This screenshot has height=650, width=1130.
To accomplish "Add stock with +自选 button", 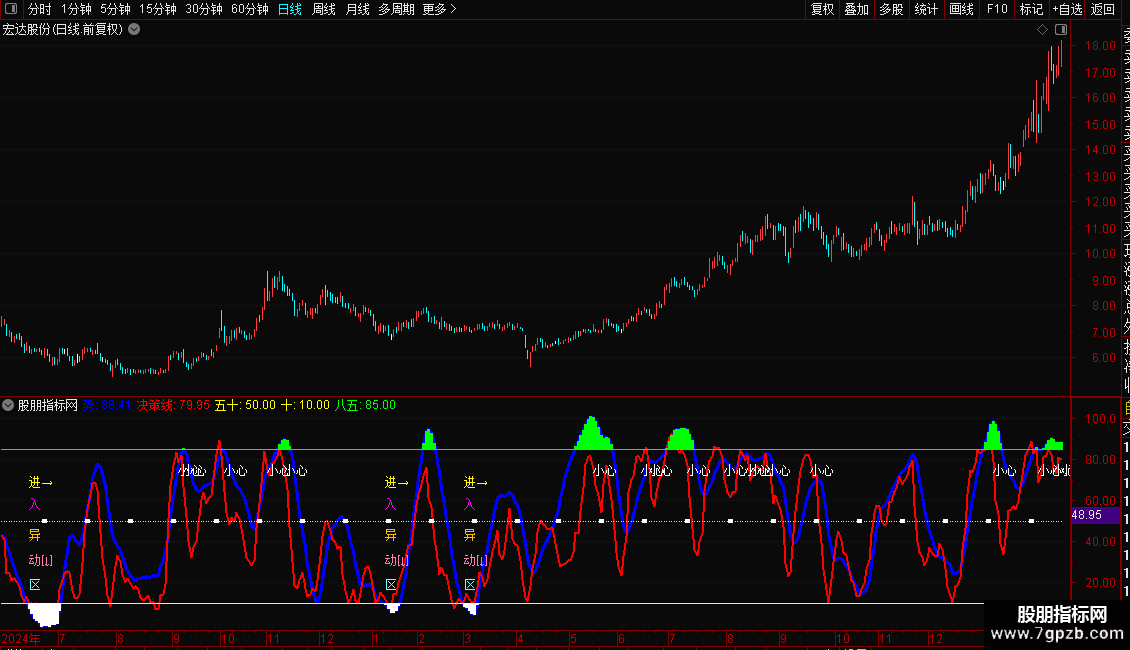I will (1066, 9).
